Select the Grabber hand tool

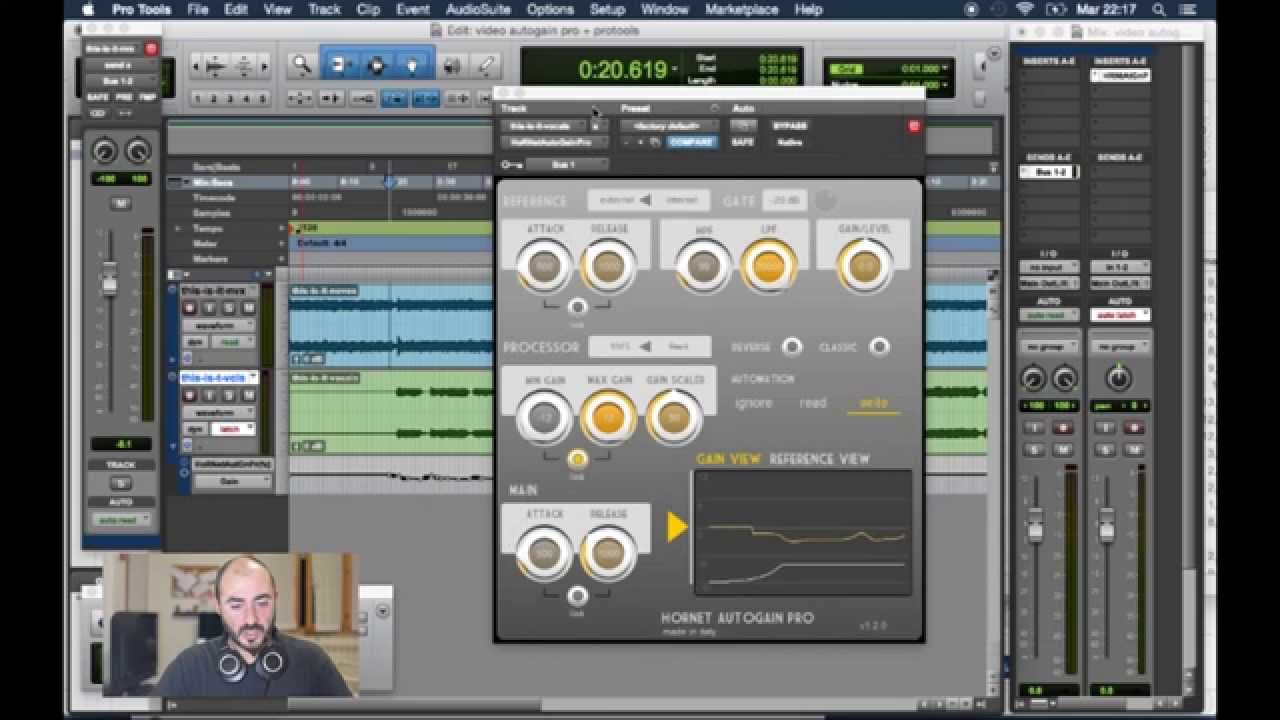click(412, 66)
